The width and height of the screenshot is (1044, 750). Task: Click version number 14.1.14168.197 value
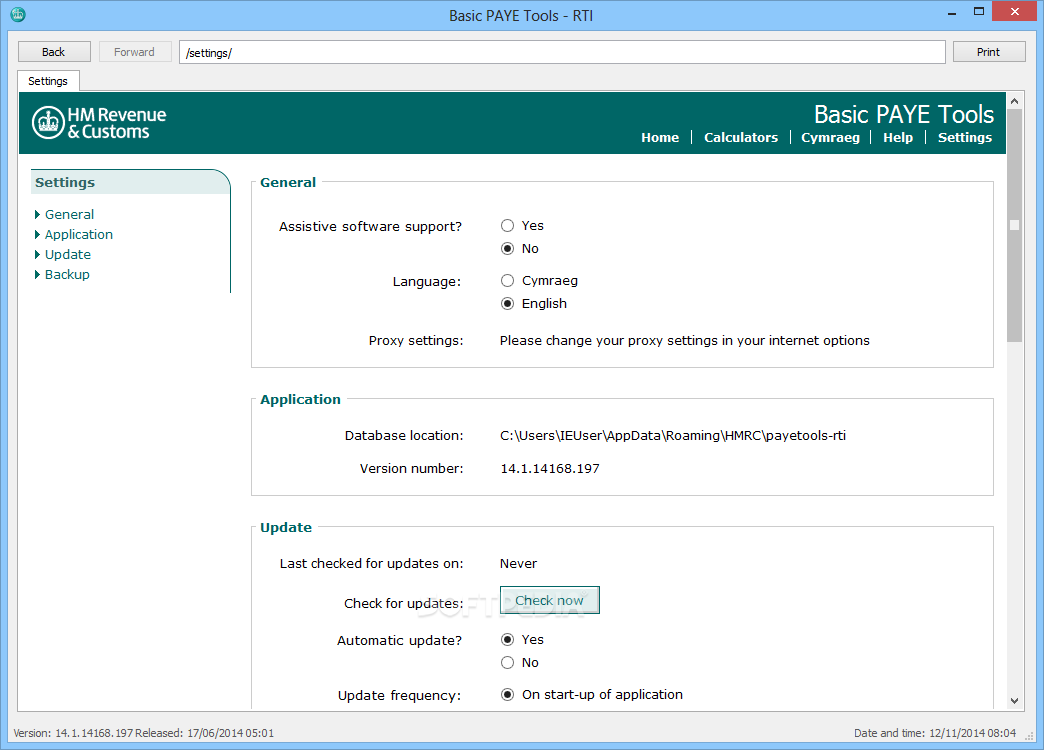click(x=550, y=469)
